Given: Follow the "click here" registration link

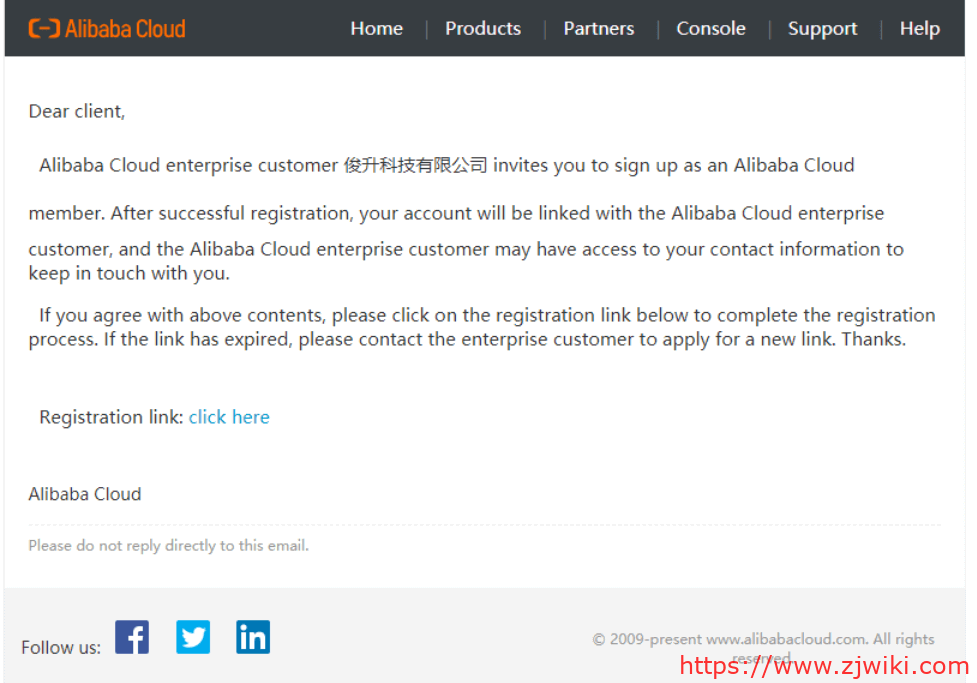Looking at the screenshot, I should click(229, 417).
